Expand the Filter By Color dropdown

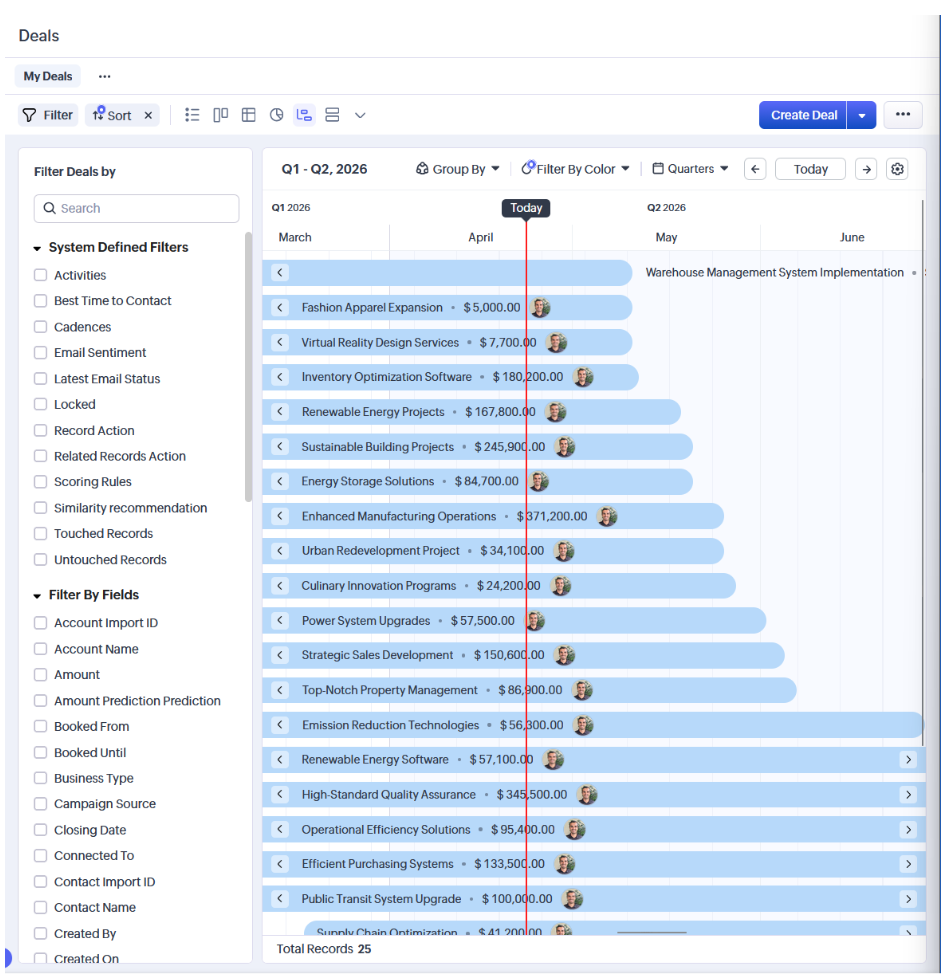pyautogui.click(x=576, y=169)
